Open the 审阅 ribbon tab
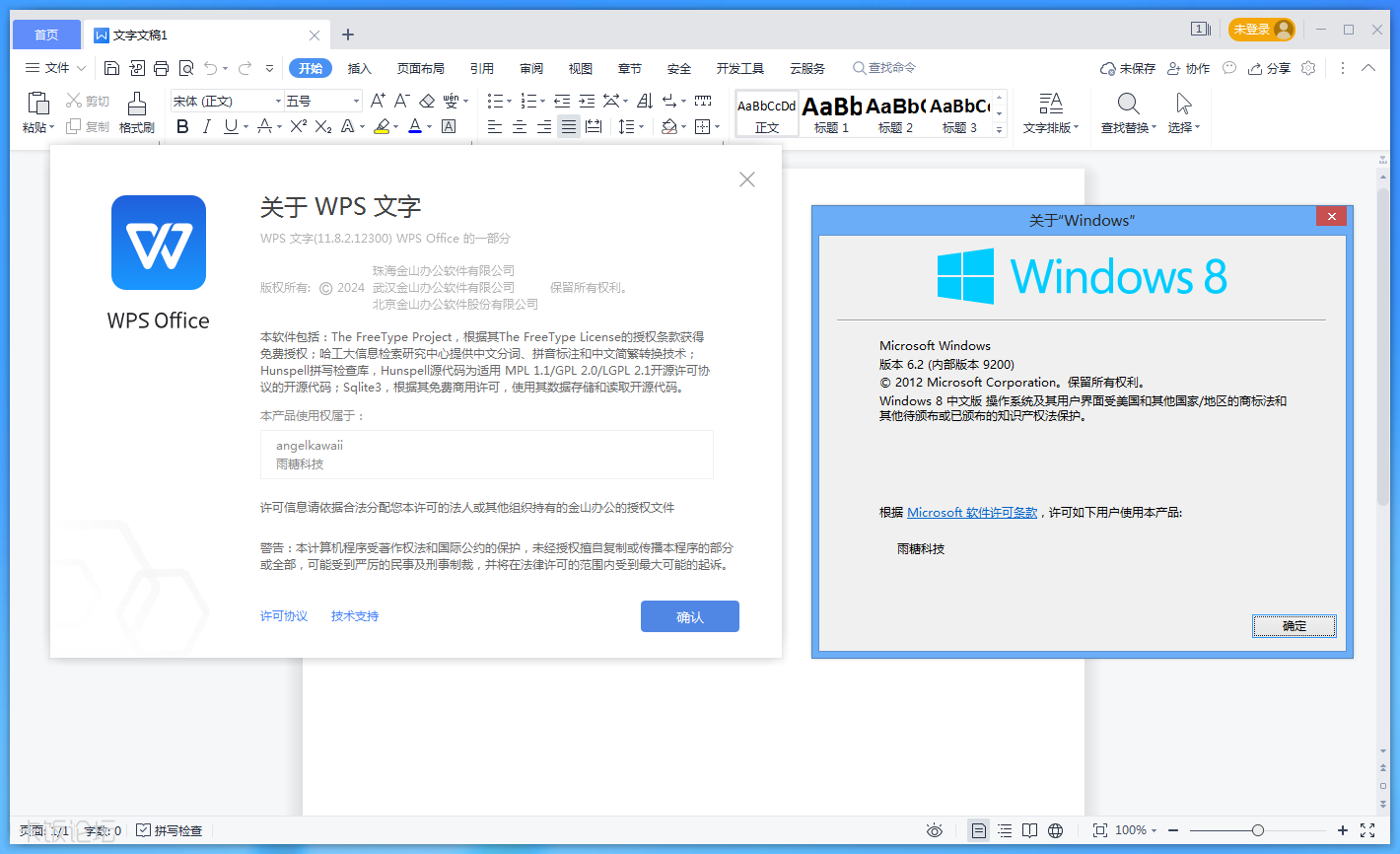Image resolution: width=1400 pixels, height=854 pixels. [x=530, y=68]
